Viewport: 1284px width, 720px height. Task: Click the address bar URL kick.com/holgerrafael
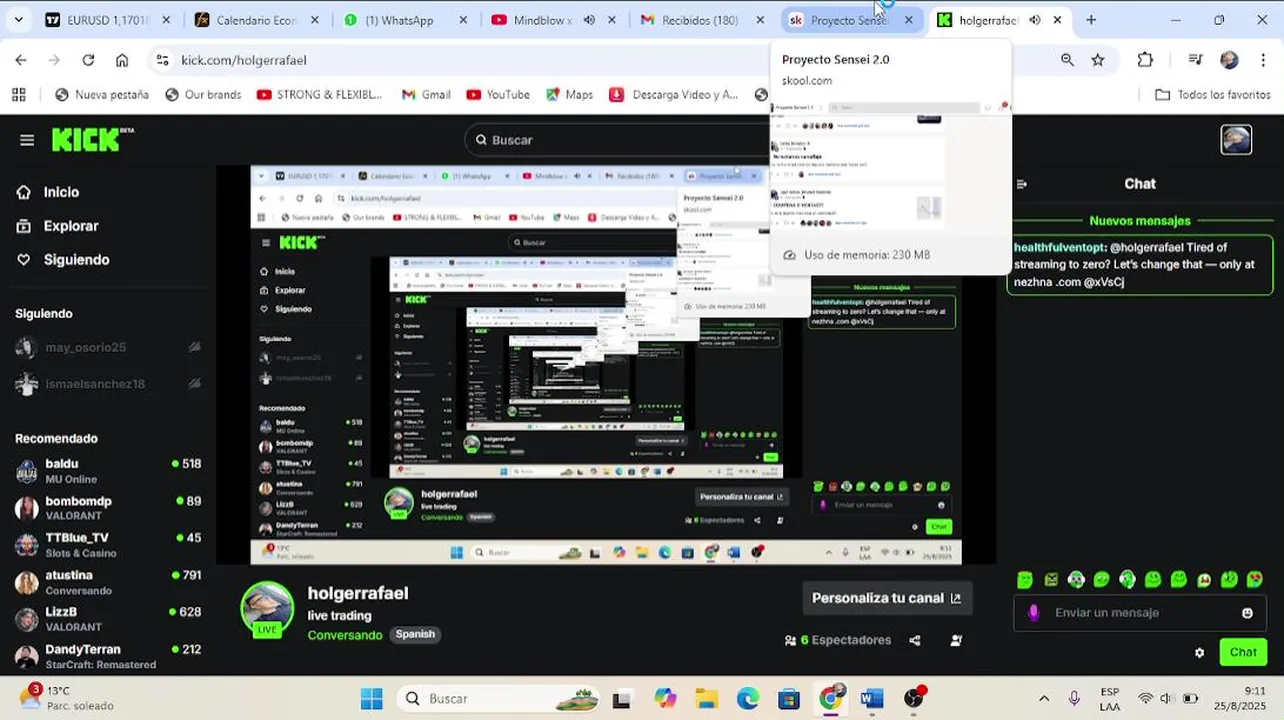tap(244, 60)
